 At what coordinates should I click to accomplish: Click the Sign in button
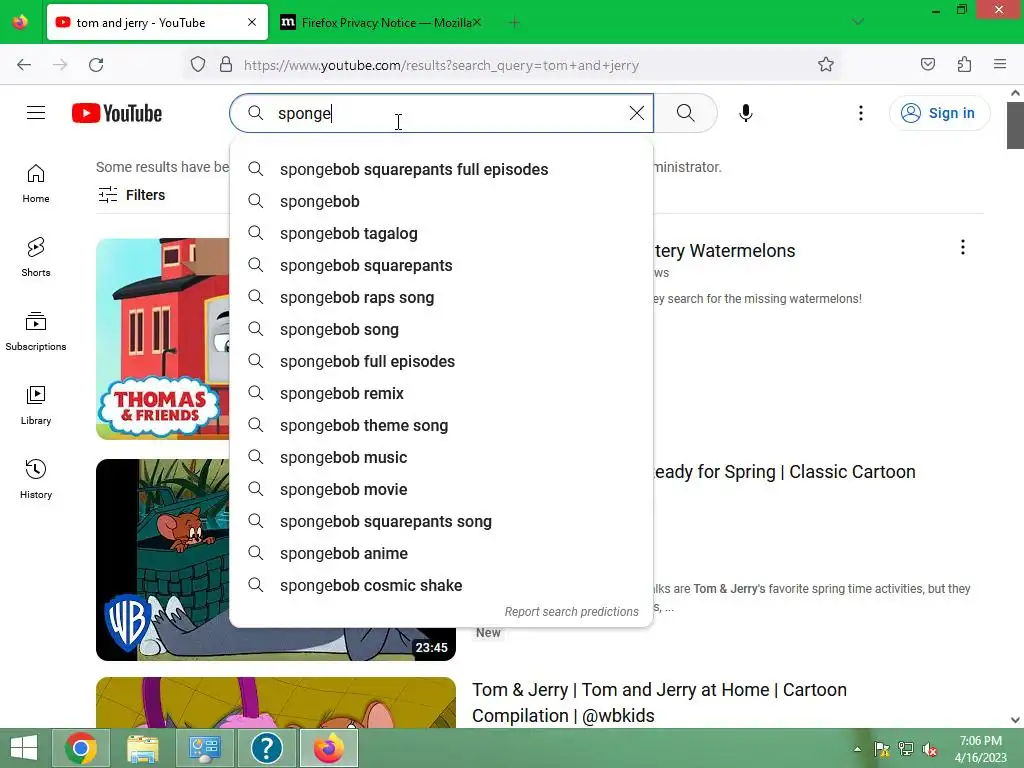[939, 113]
